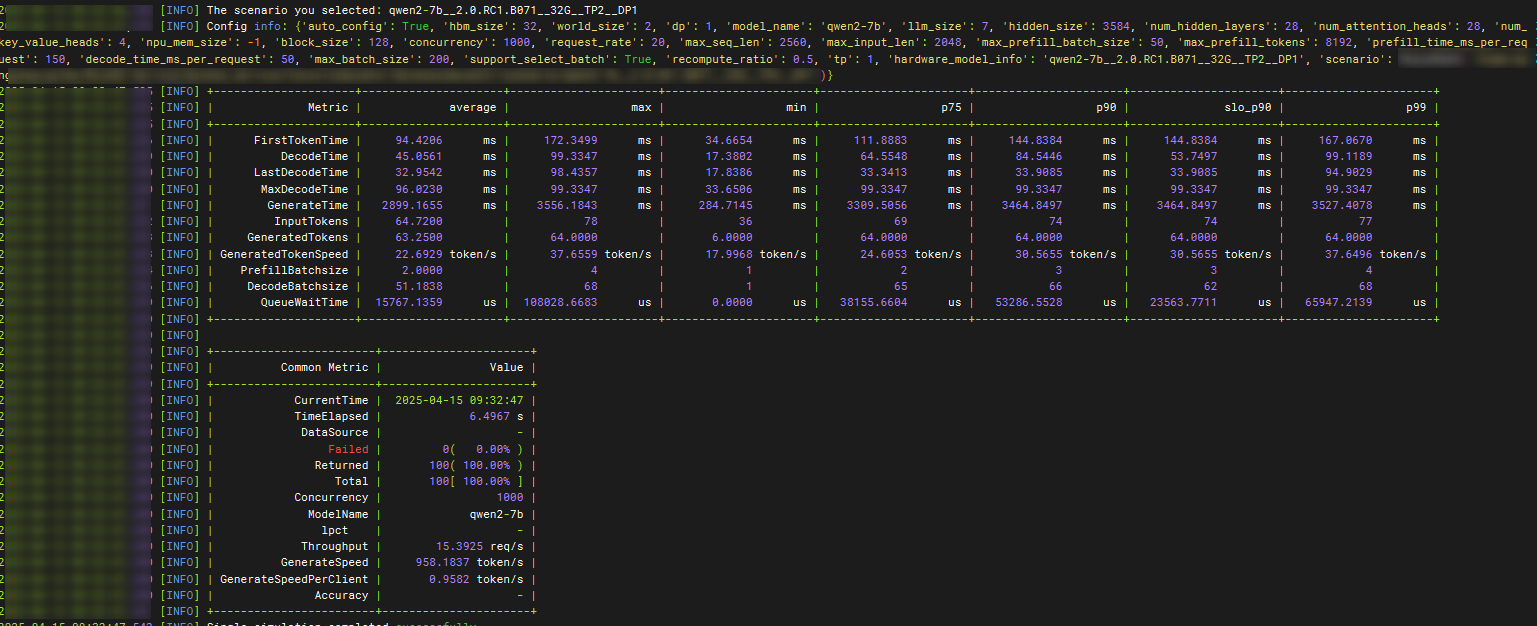Image resolution: width=1537 pixels, height=626 pixels.
Task: Click the InputTokens metric row label
Action: 311,221
